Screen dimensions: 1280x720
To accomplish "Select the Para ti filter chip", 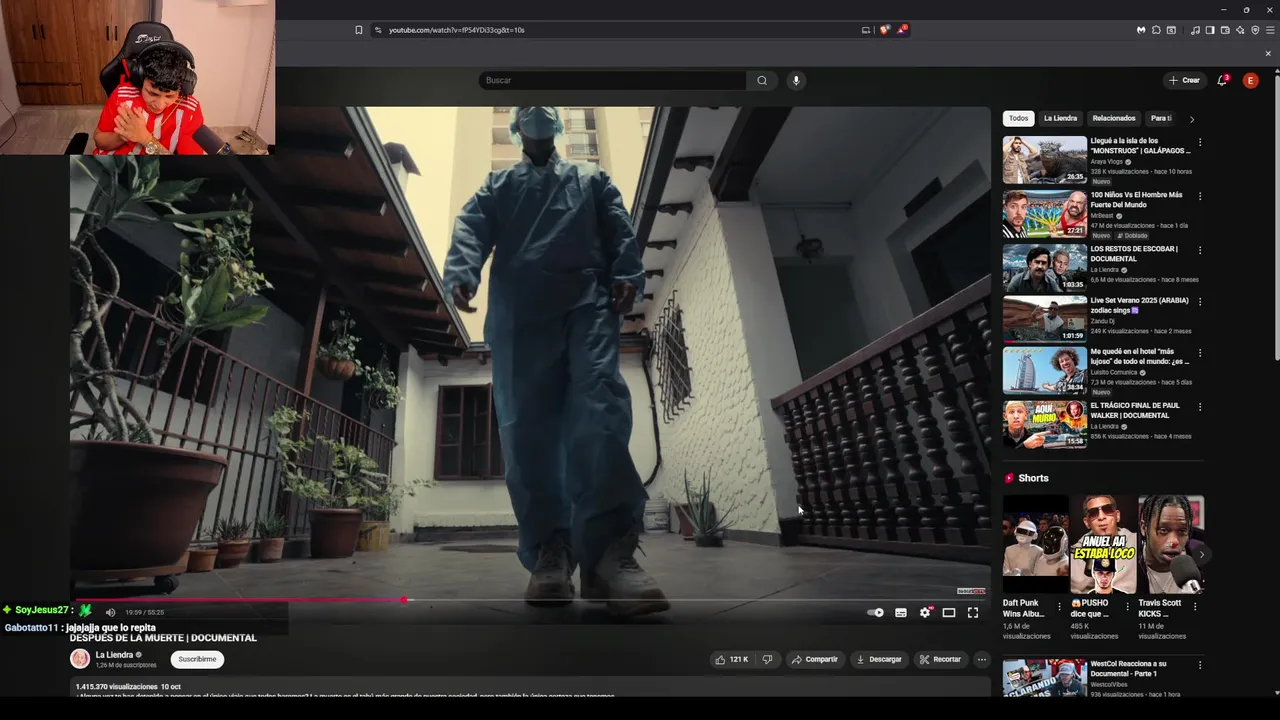I will (x=1160, y=118).
